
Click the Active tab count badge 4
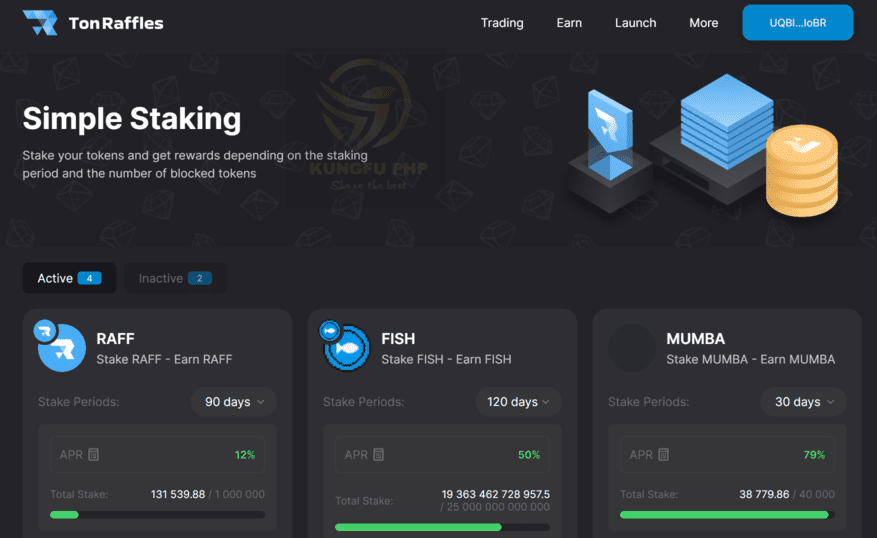click(89, 278)
